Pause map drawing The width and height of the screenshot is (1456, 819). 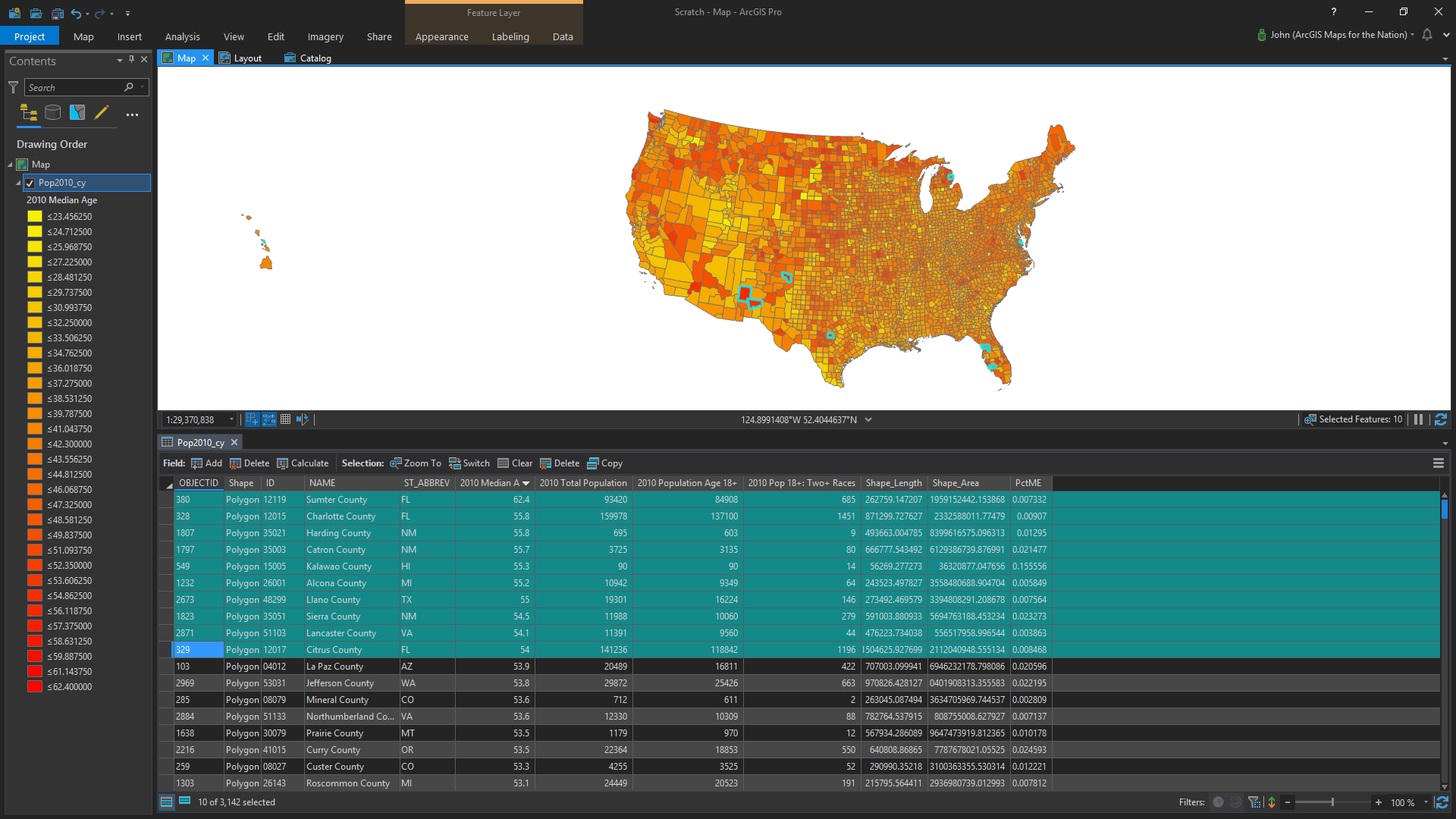pyautogui.click(x=1418, y=419)
